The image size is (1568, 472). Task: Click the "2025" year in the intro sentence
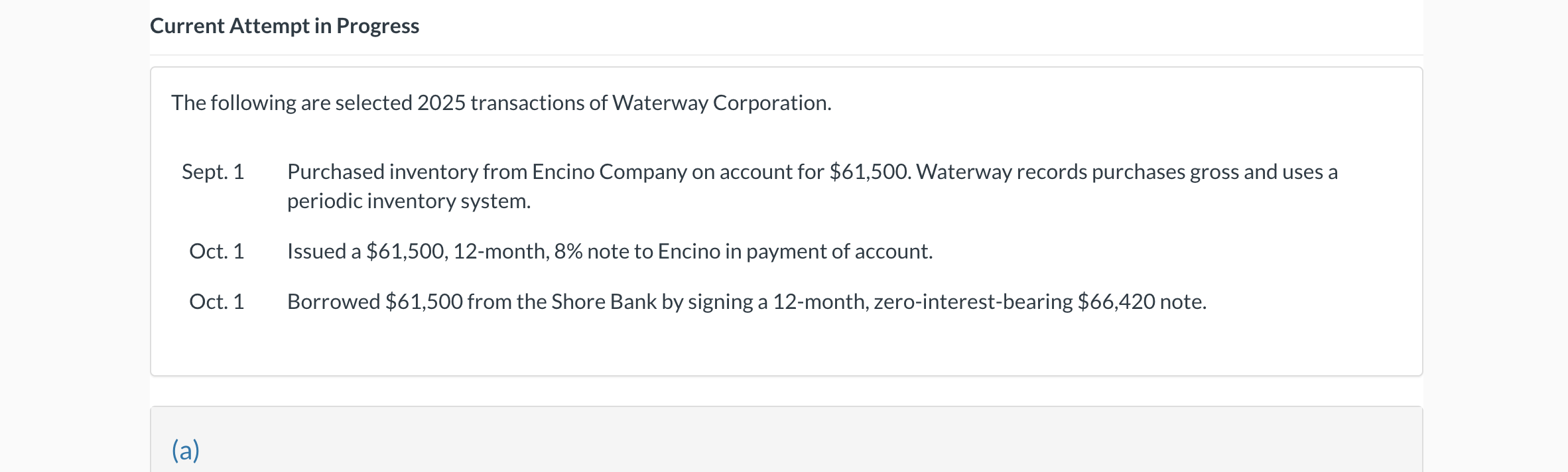pyautogui.click(x=441, y=103)
